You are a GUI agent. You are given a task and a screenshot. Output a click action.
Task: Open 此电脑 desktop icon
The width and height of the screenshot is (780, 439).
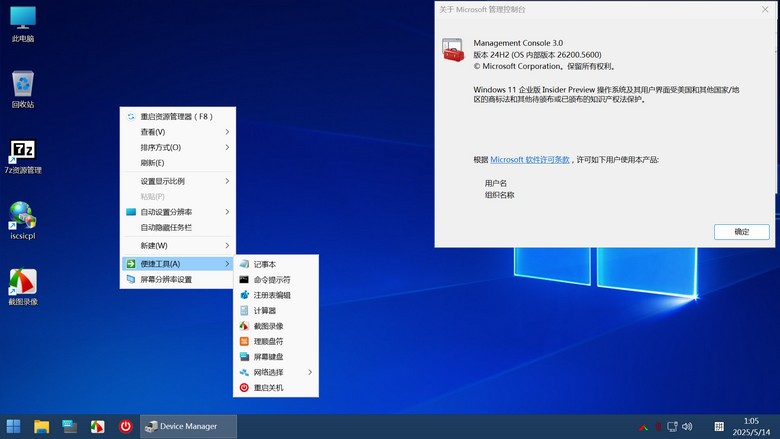(23, 24)
